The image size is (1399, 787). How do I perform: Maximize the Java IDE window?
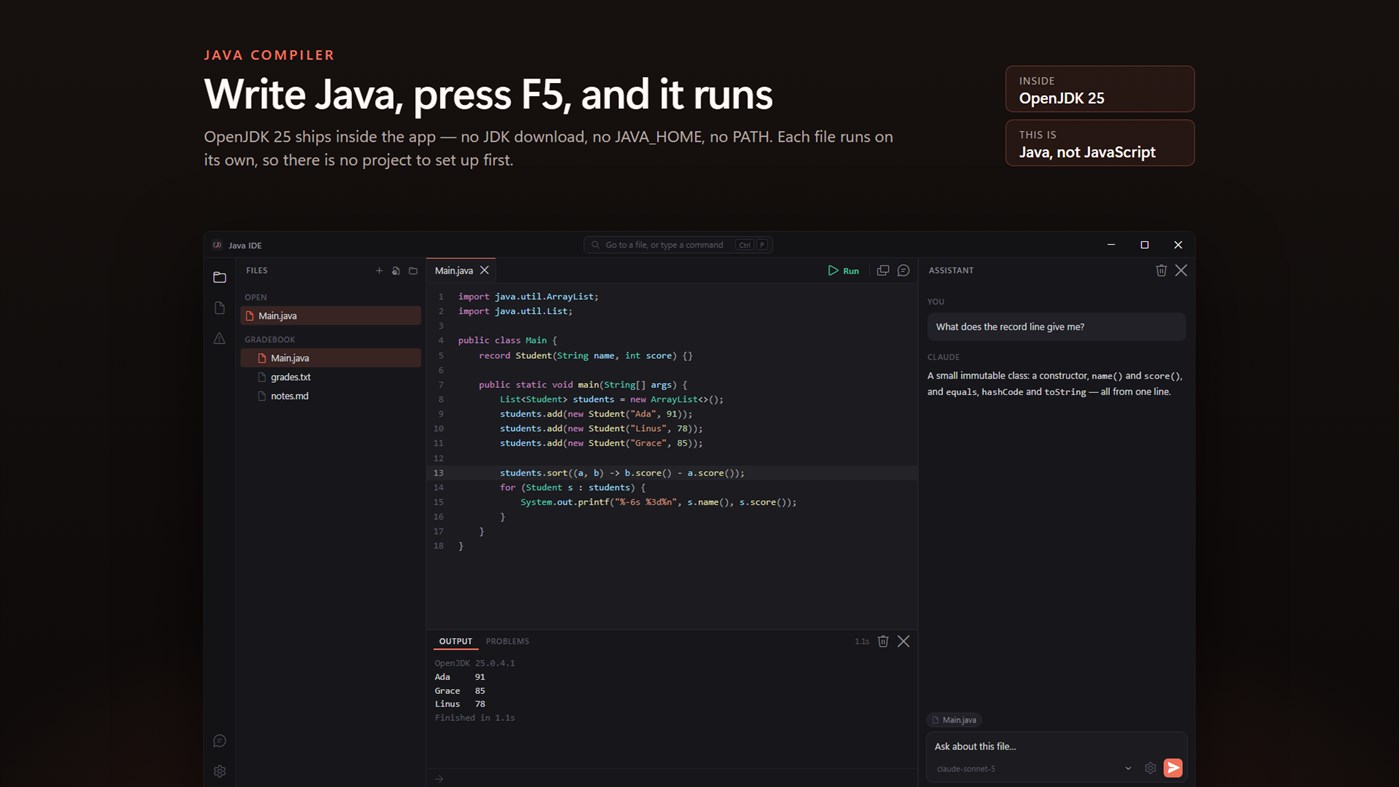pos(1145,245)
